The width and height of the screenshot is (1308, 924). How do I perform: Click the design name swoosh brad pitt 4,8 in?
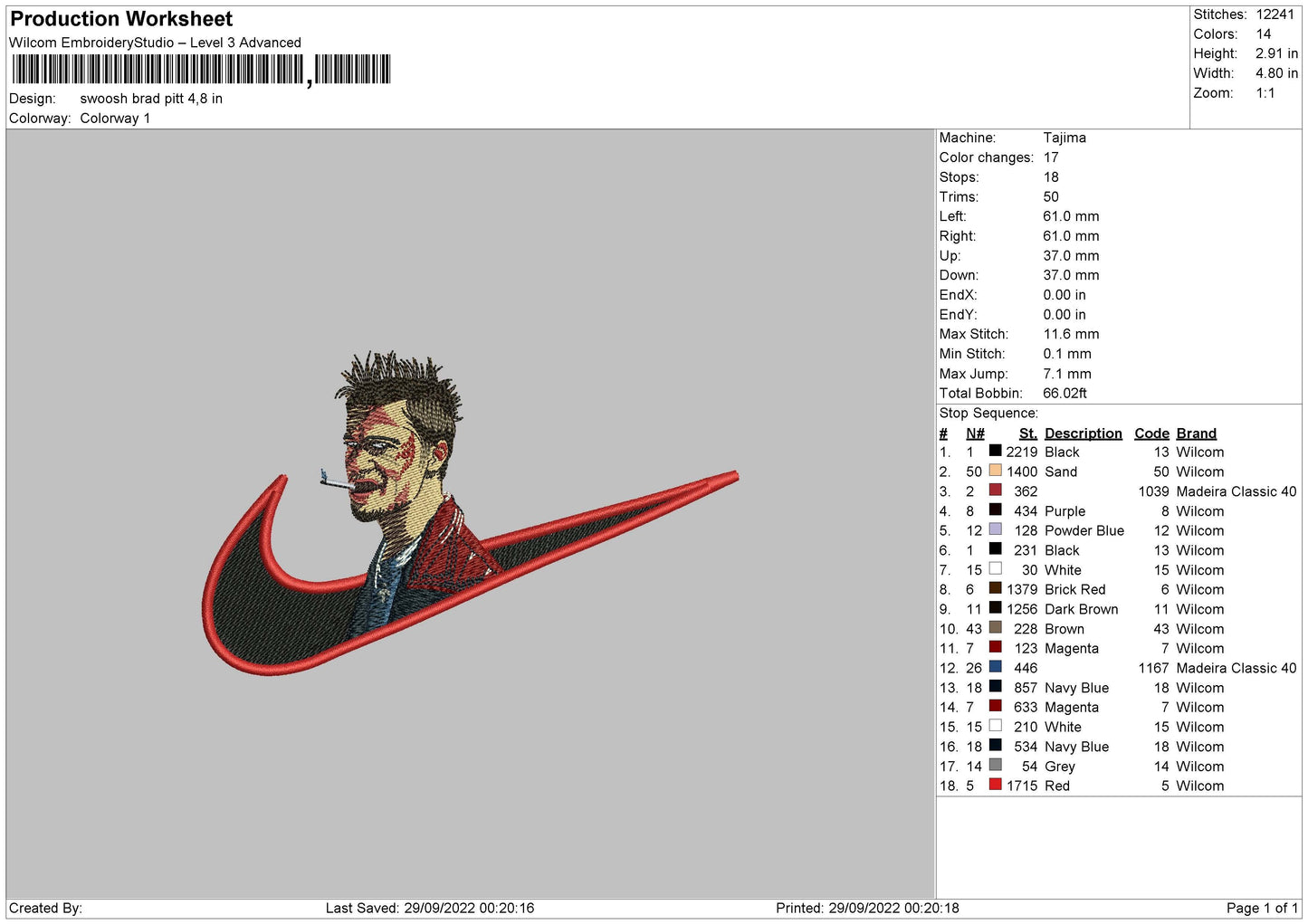151,99
